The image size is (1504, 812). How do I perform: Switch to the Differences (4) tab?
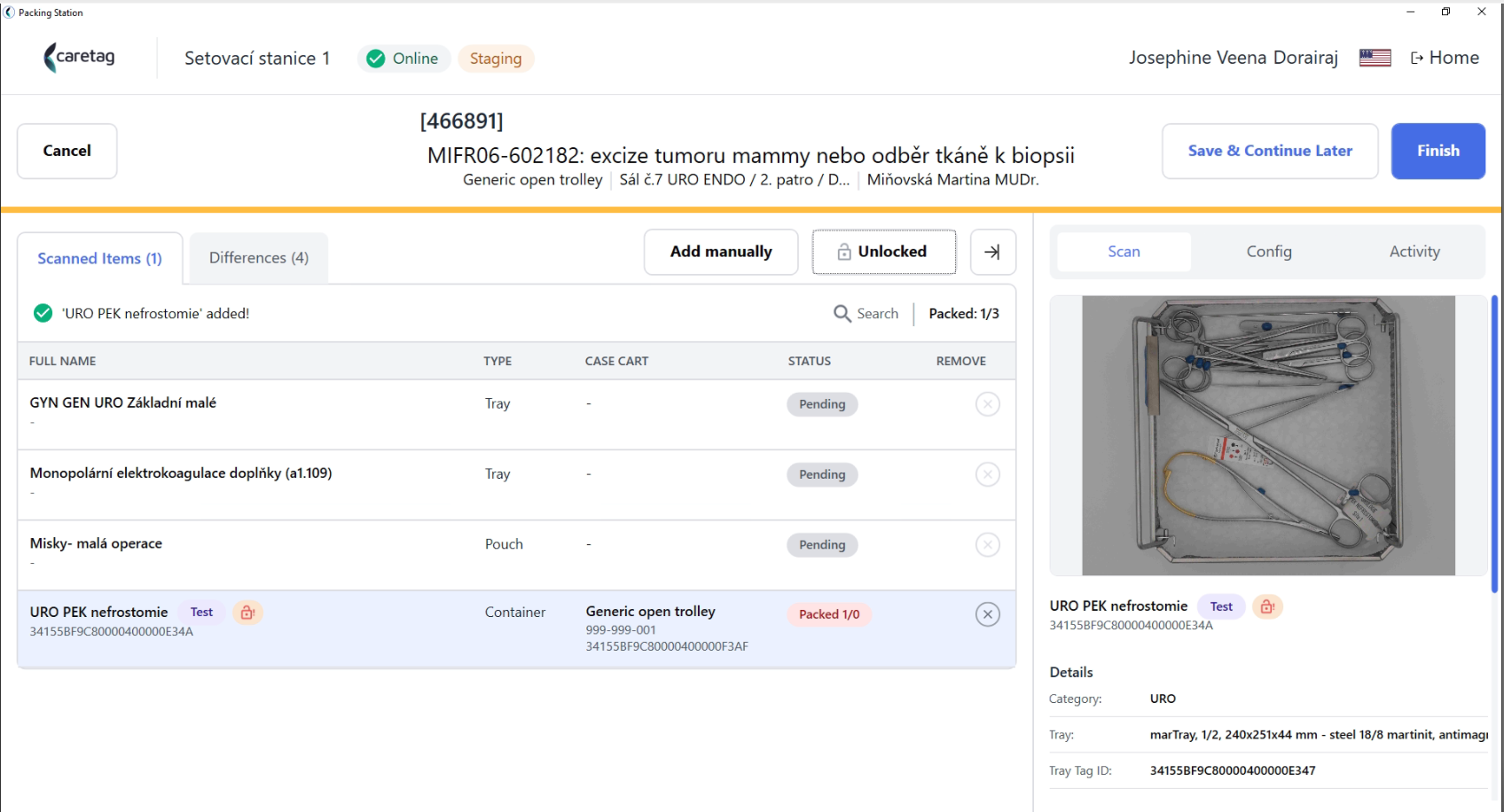click(259, 258)
